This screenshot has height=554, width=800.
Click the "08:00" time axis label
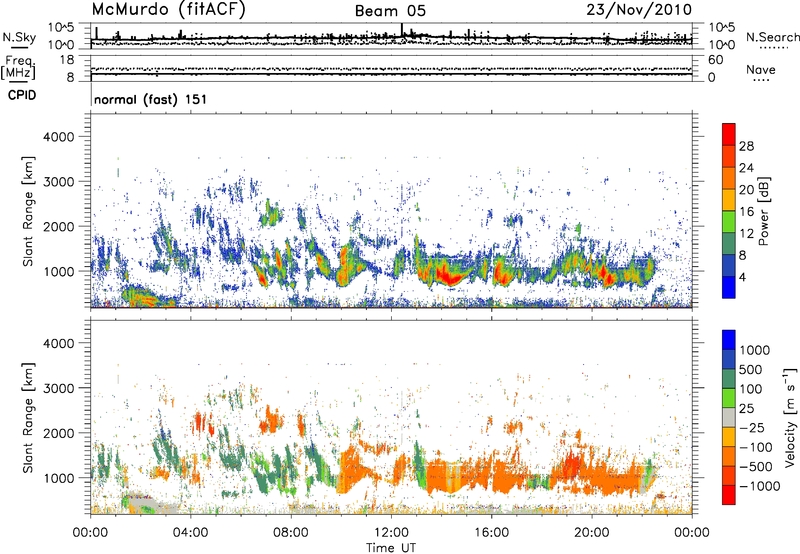[291, 533]
